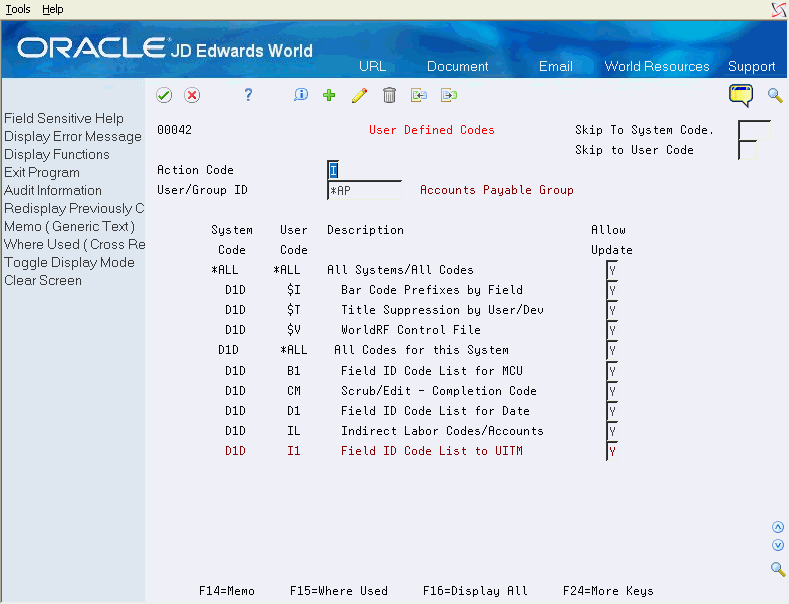Select Field Sensitive Help option
This screenshot has height=604, width=789.
64,118
